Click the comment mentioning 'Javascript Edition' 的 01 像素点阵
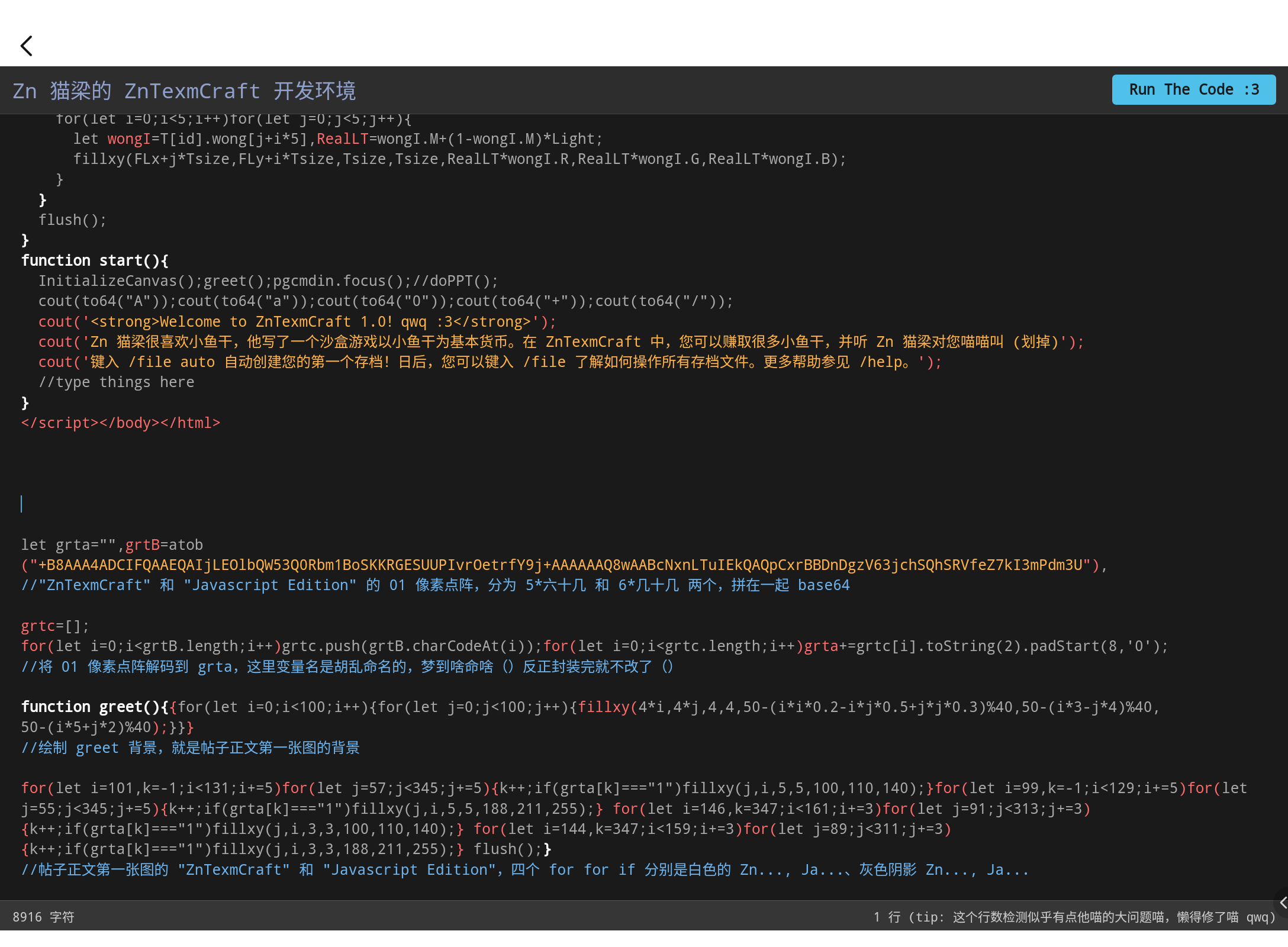 pyautogui.click(x=436, y=585)
